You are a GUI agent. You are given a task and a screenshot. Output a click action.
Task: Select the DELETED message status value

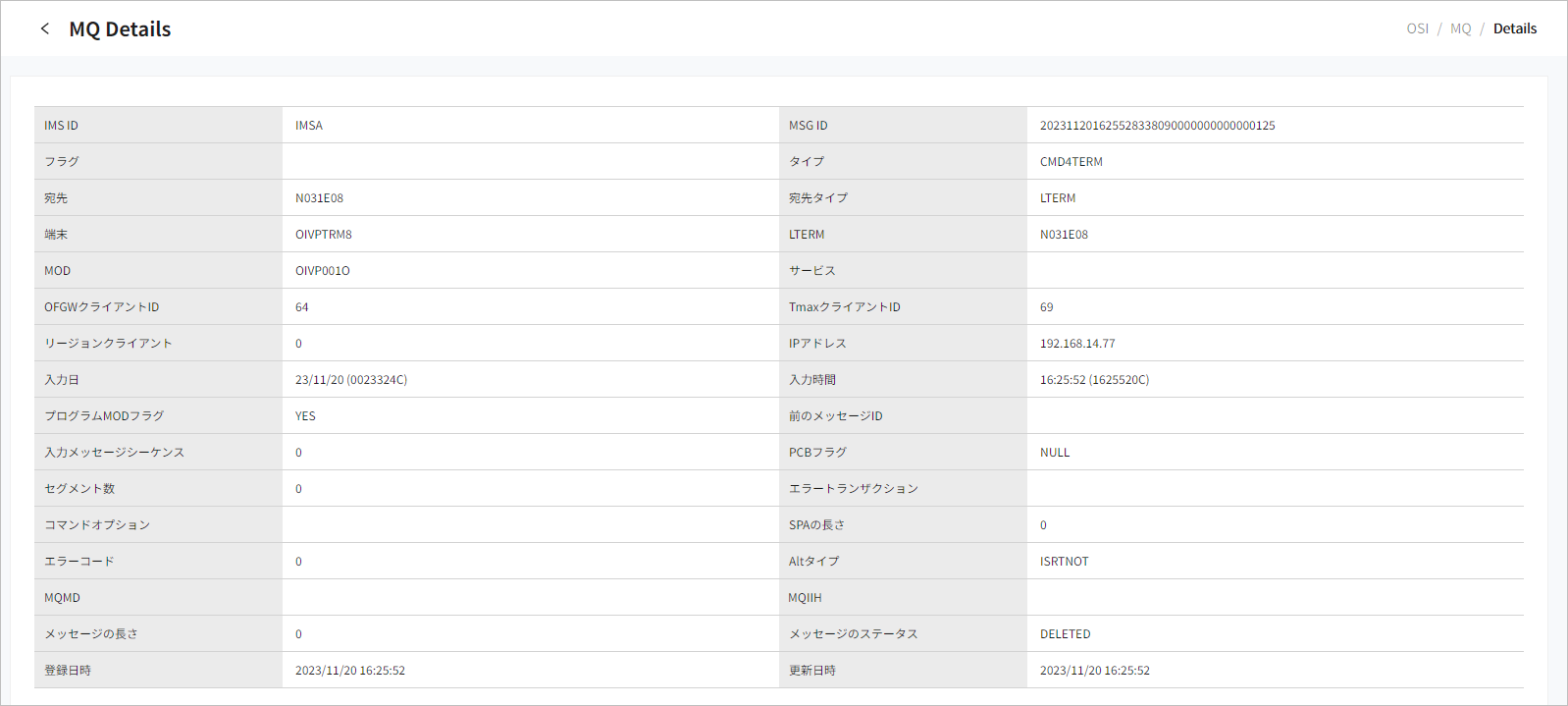(1065, 634)
